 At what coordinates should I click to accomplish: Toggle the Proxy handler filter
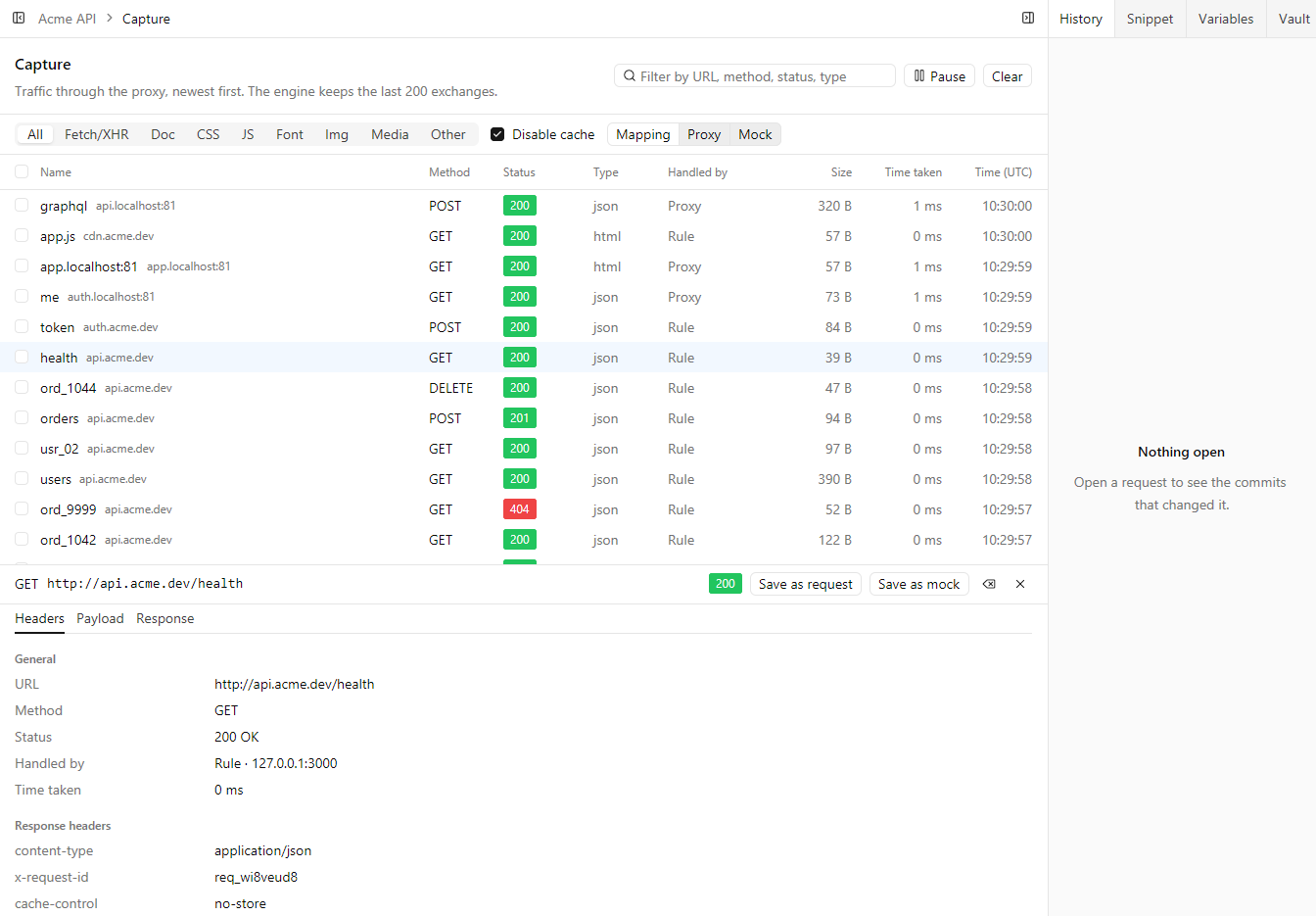click(x=704, y=134)
